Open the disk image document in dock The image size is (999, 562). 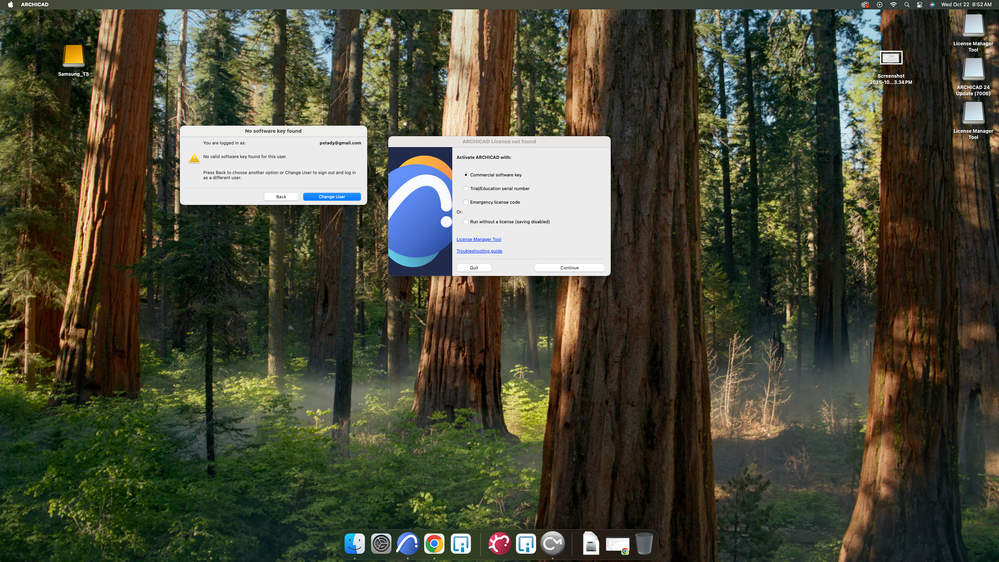coord(591,544)
